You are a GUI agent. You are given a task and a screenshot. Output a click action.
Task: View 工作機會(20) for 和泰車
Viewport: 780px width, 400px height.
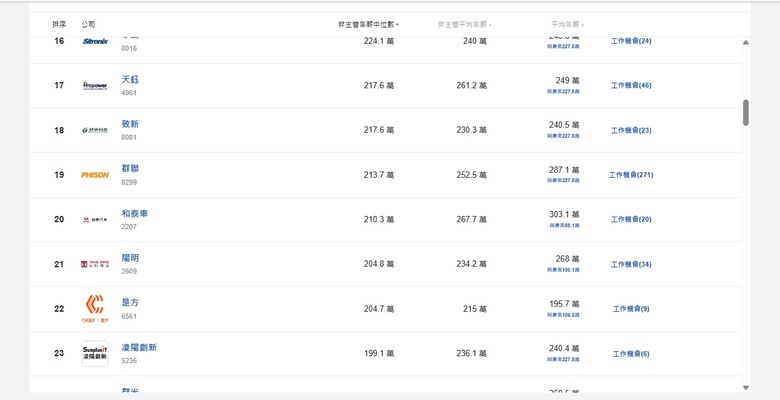[x=631, y=219]
